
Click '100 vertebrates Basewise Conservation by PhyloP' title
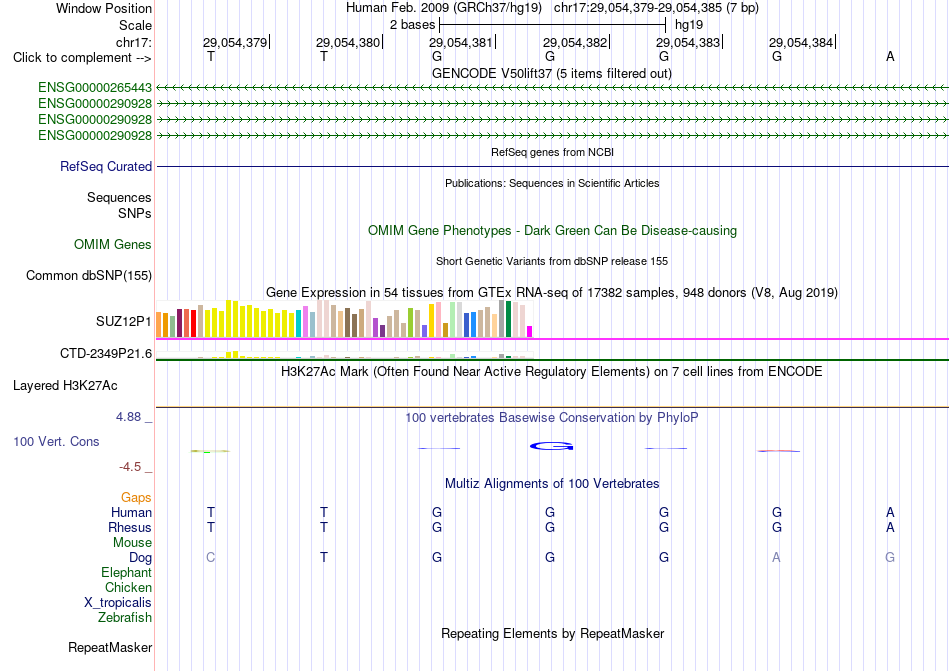point(552,418)
